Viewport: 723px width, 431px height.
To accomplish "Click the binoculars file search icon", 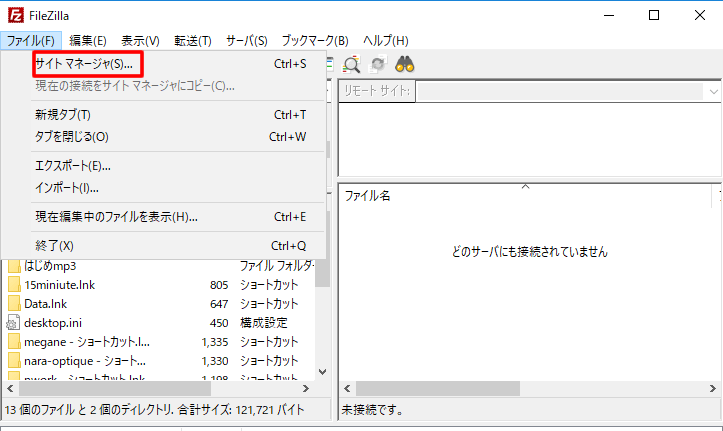I will click(x=405, y=64).
